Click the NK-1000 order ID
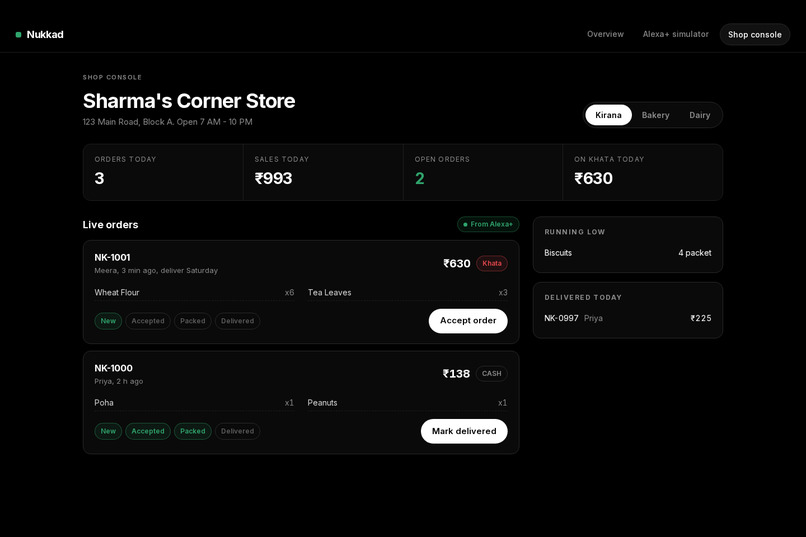This screenshot has height=537, width=806. 113,368
